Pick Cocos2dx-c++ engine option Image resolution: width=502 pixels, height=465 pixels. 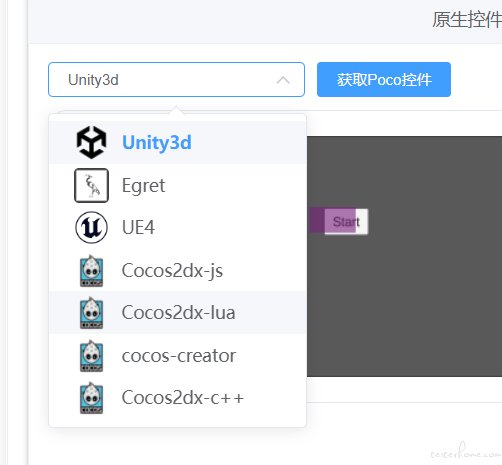point(177,398)
